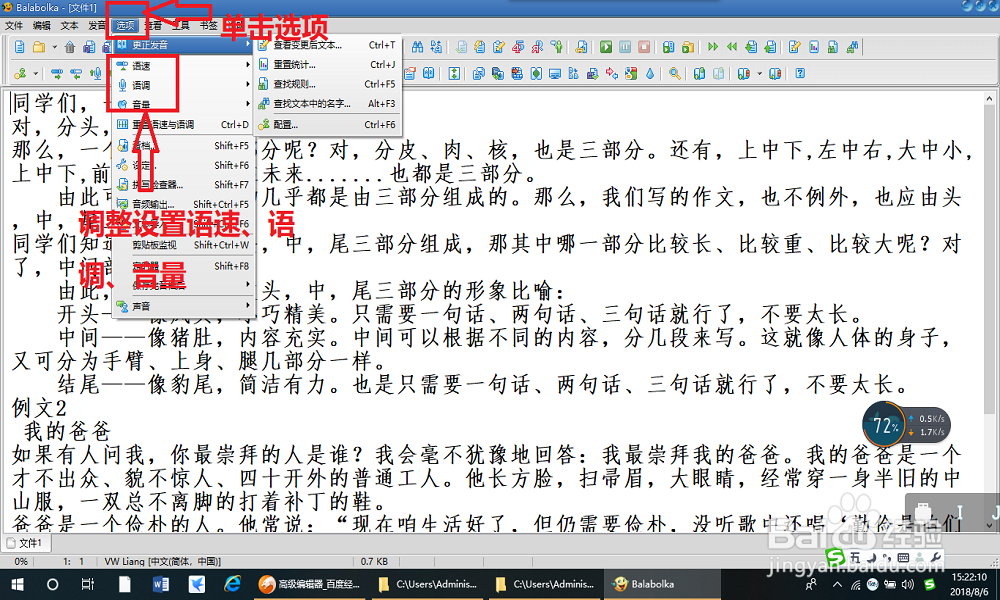Click the monitor screen icon in second toolbar

coord(555,73)
